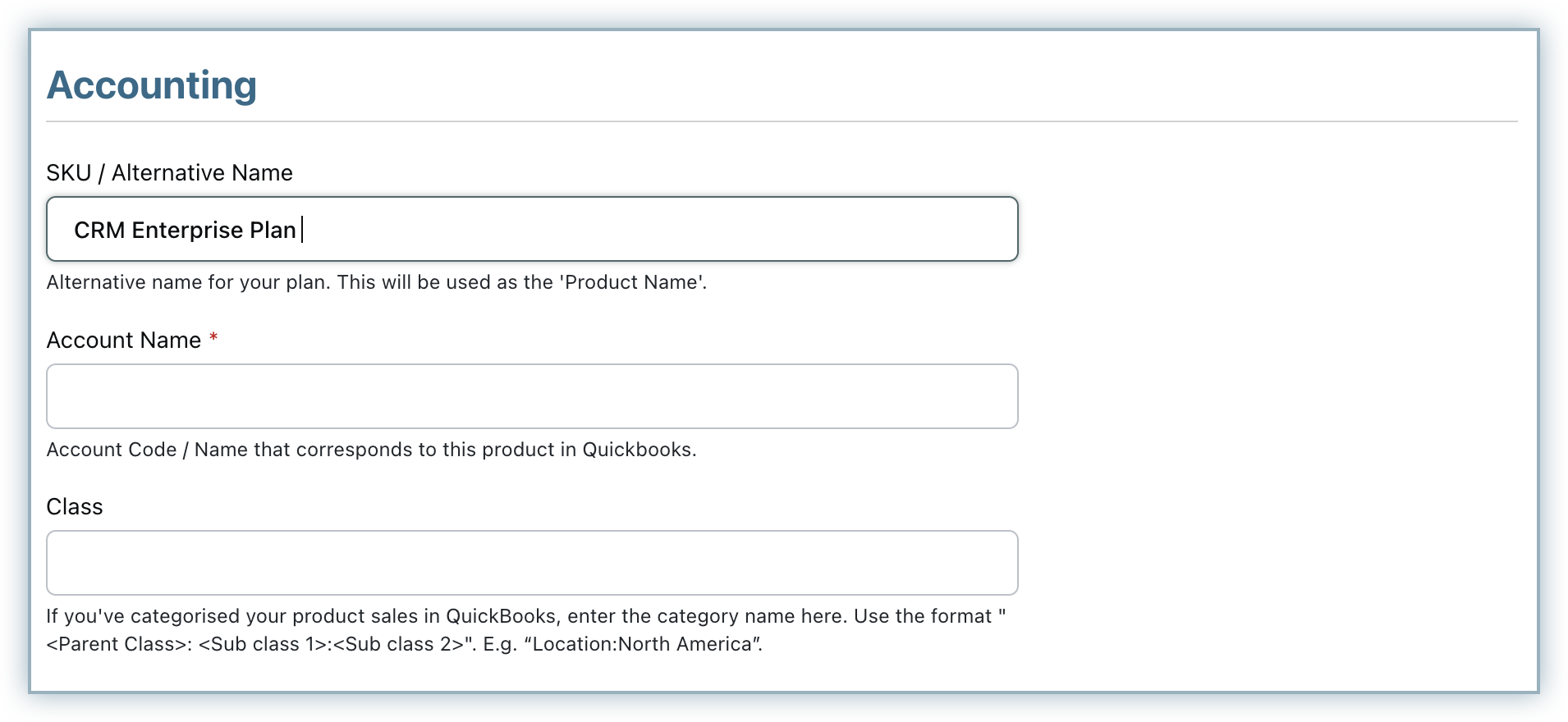Click the SKU / Alternative Name input field

[657, 230]
